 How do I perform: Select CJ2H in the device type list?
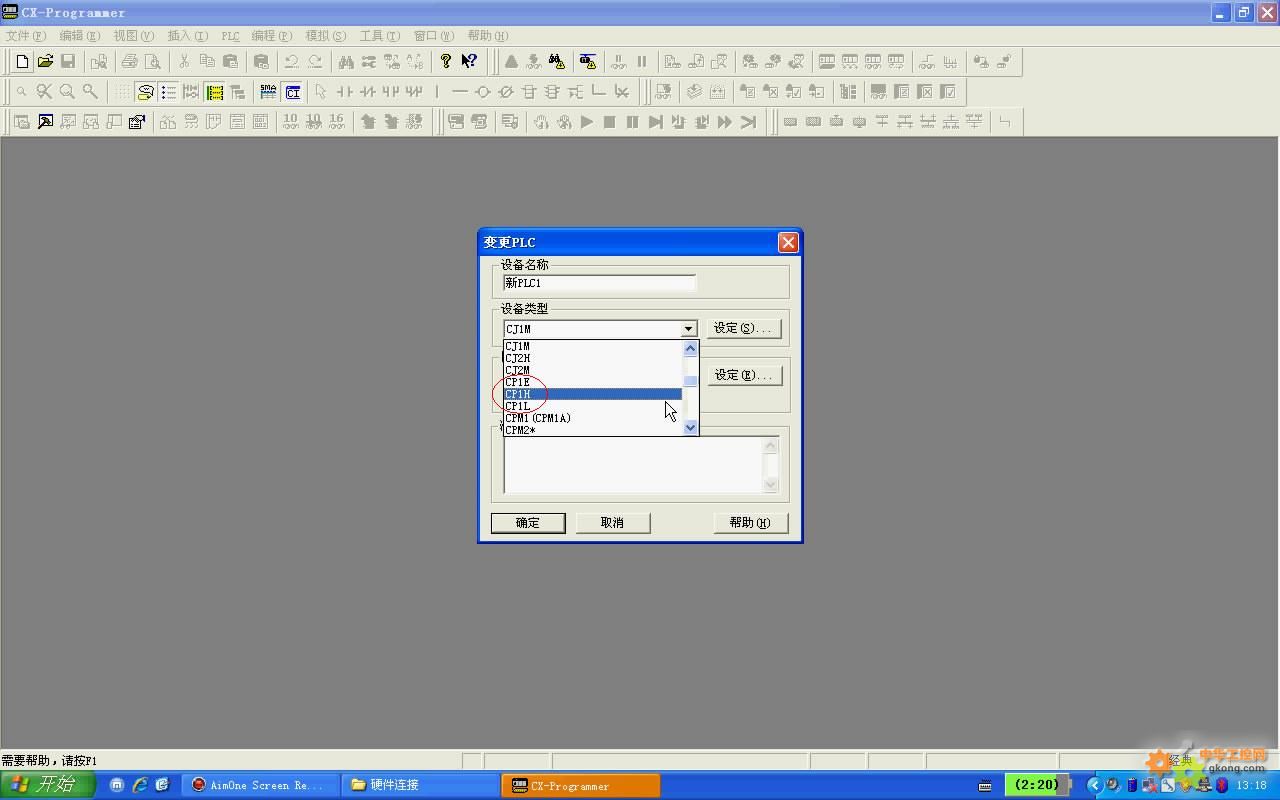pyautogui.click(x=593, y=358)
